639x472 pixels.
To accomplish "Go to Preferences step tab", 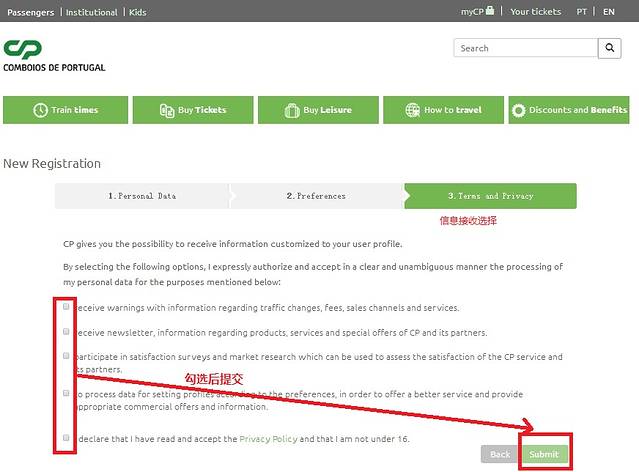I will [316, 196].
